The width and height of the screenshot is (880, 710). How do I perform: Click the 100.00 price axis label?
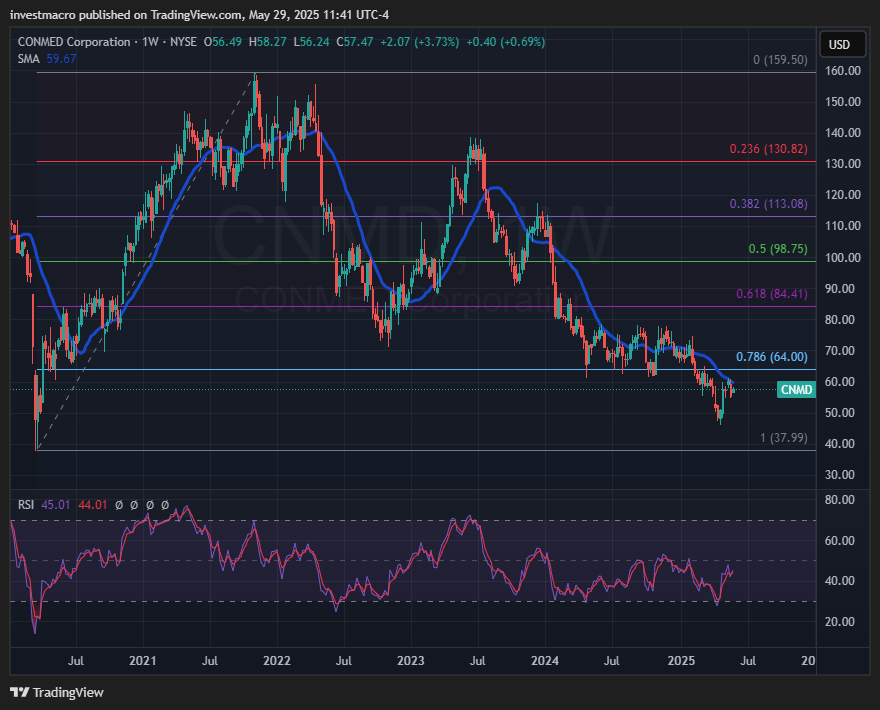pyautogui.click(x=843, y=258)
